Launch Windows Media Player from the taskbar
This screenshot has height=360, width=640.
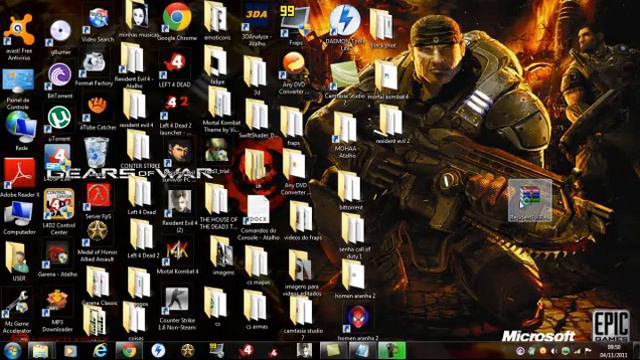[x=70, y=351]
